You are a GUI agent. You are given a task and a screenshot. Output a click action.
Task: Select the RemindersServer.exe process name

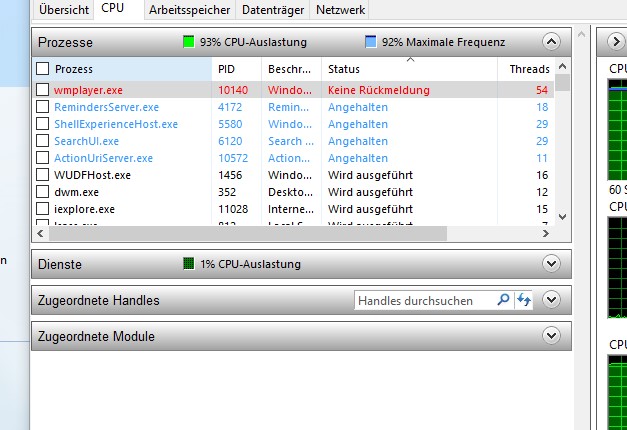106,107
